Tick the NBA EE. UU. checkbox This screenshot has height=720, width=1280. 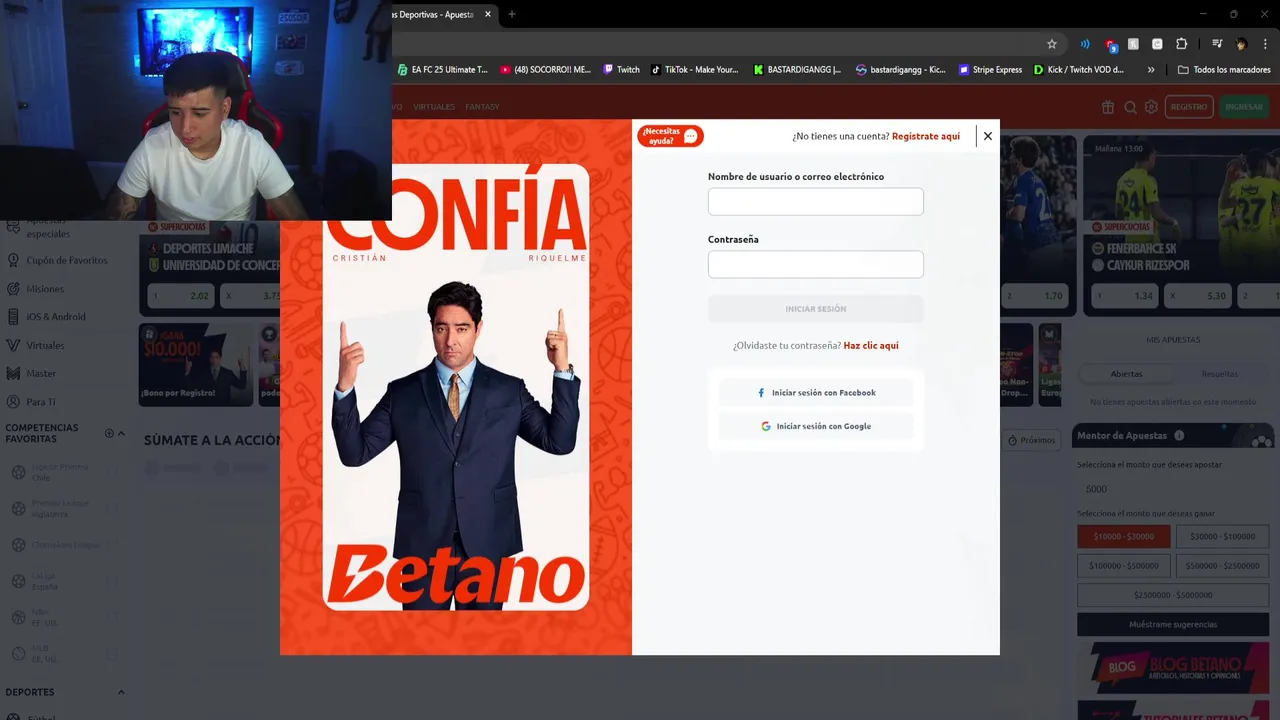112,617
